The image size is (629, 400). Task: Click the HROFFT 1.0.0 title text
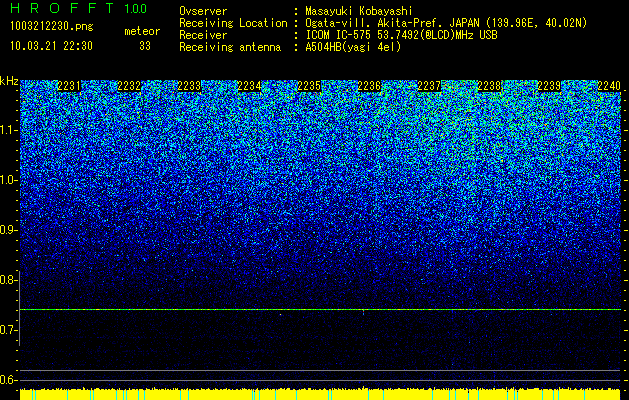point(78,8)
